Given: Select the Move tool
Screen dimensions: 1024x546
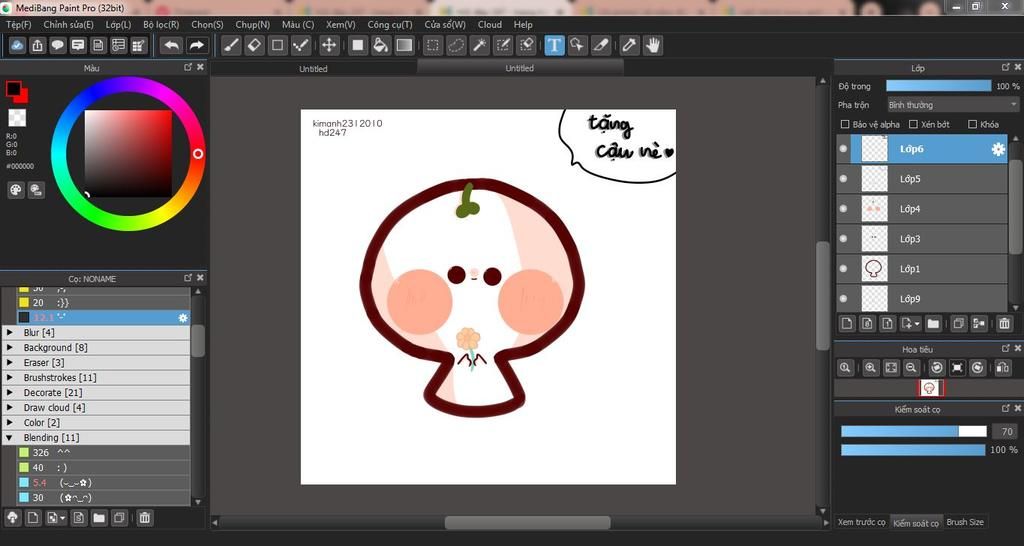Looking at the screenshot, I should (x=329, y=45).
